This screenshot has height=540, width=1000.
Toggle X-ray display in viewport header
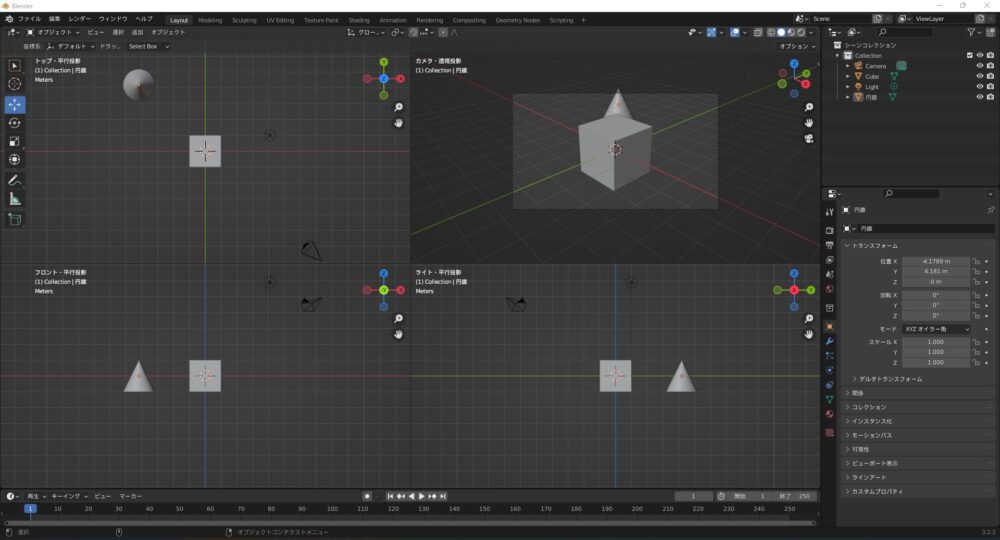(x=758, y=33)
